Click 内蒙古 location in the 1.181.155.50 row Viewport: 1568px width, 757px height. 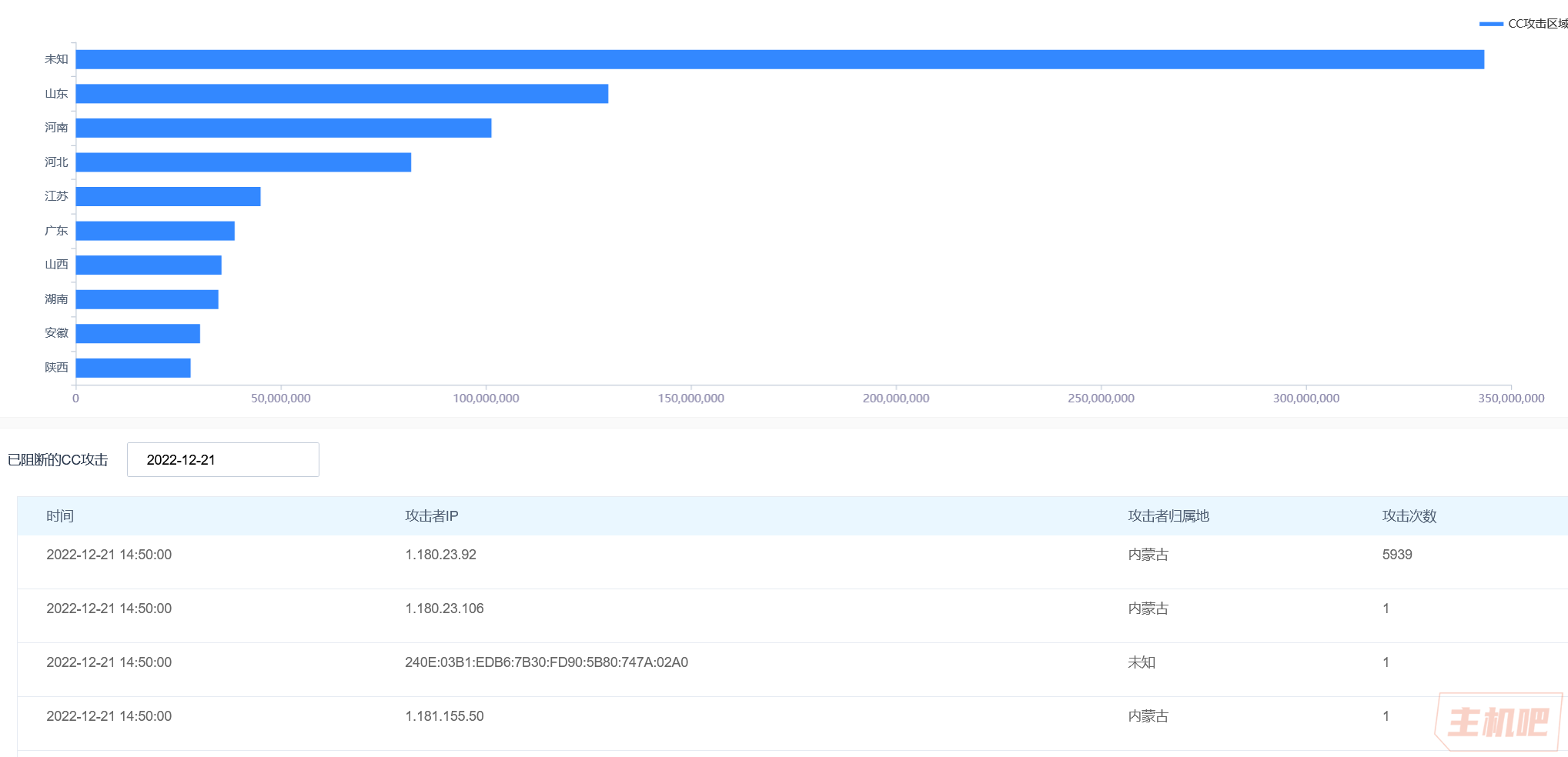[1148, 716]
